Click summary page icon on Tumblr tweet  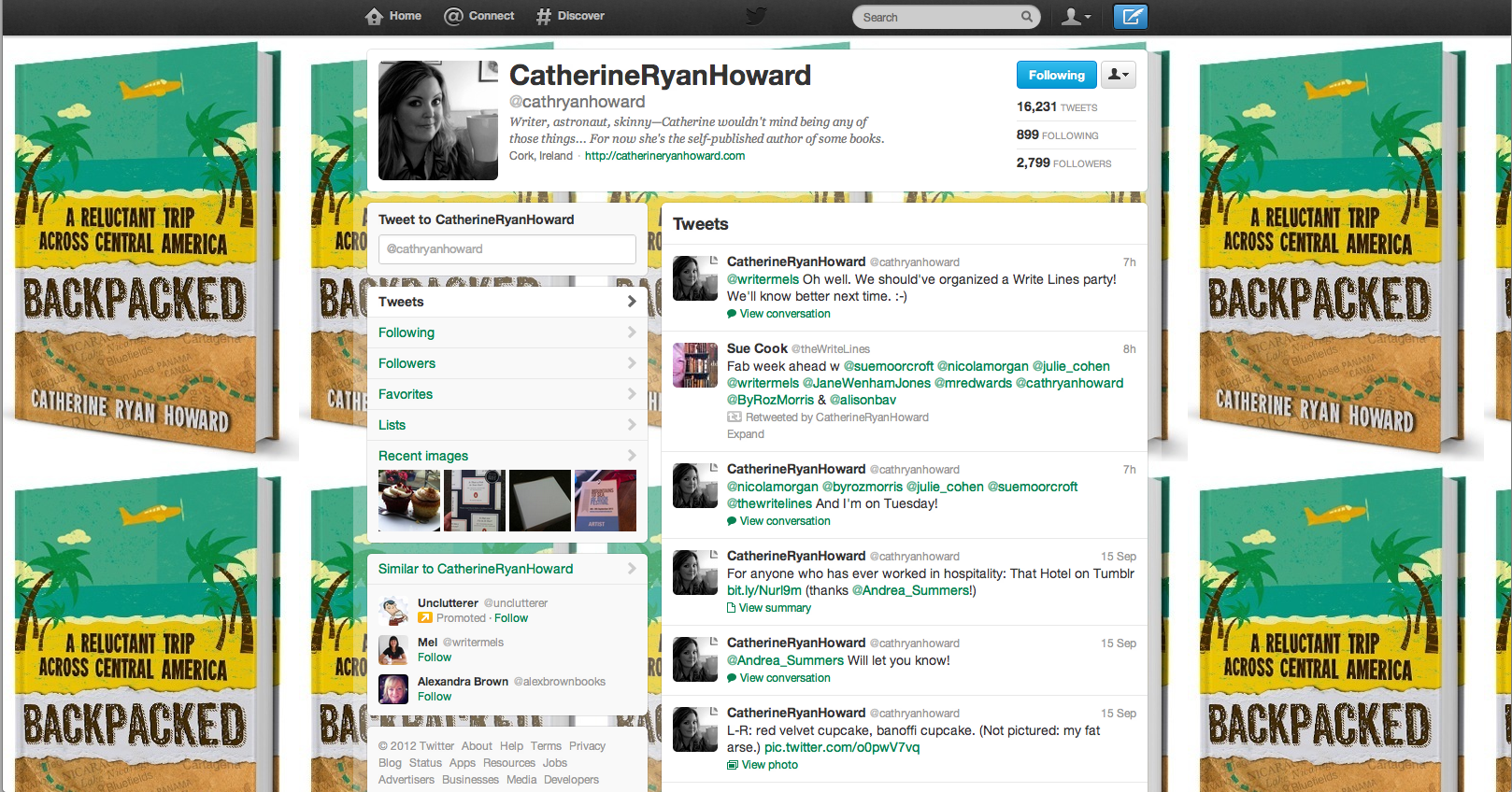point(732,608)
